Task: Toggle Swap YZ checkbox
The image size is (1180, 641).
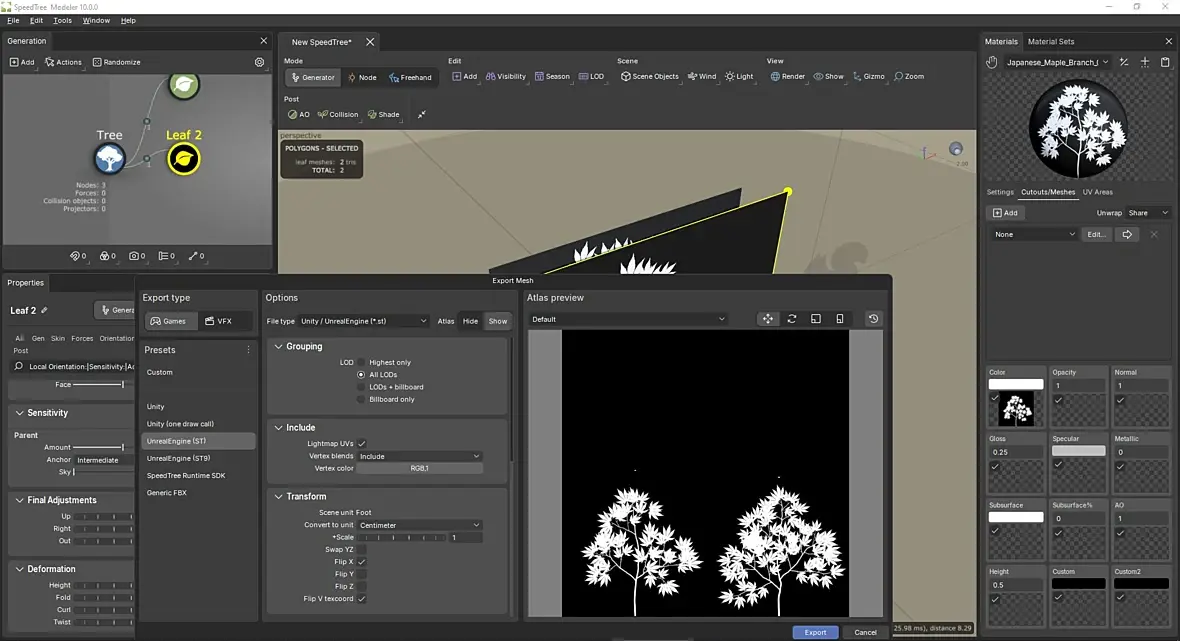Action: (362, 550)
